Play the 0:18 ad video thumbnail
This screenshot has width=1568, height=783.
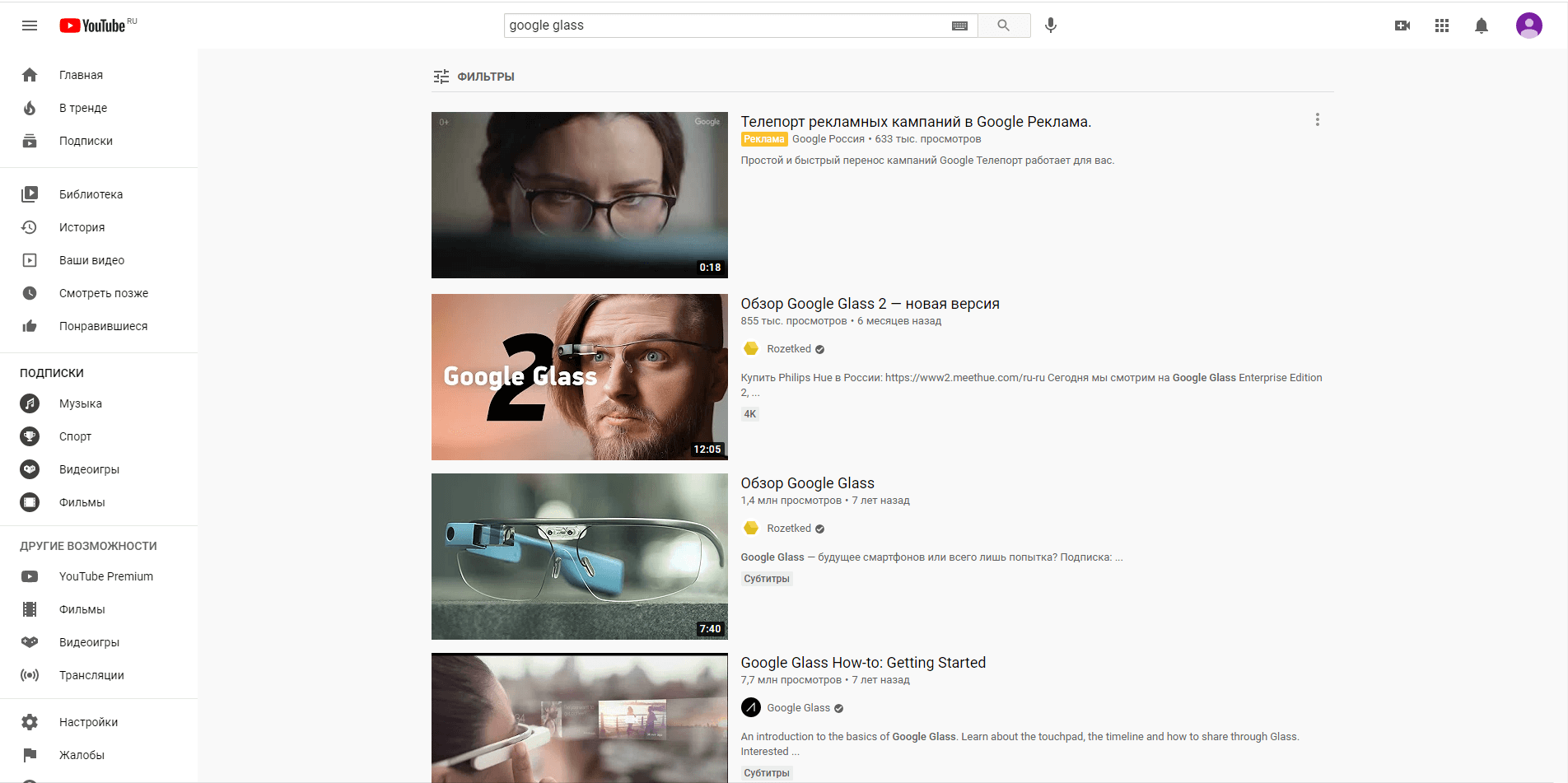click(x=580, y=195)
